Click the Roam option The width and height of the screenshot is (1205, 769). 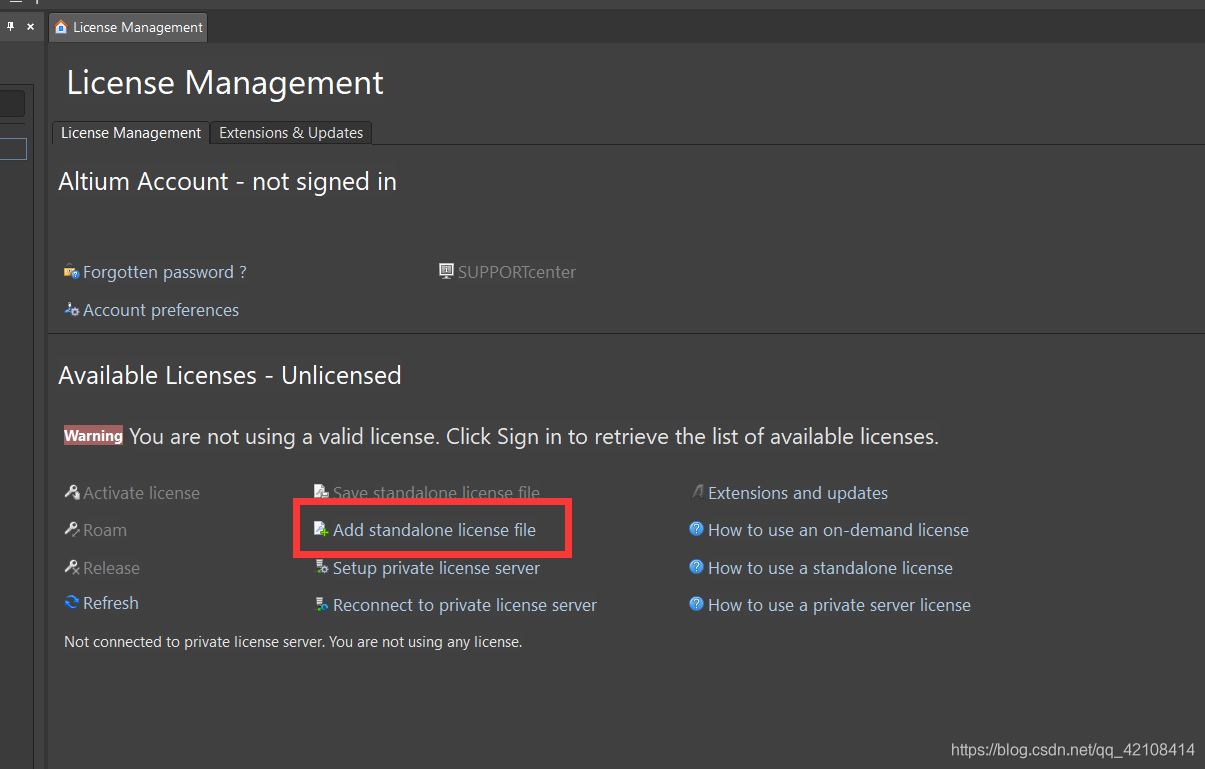click(104, 530)
